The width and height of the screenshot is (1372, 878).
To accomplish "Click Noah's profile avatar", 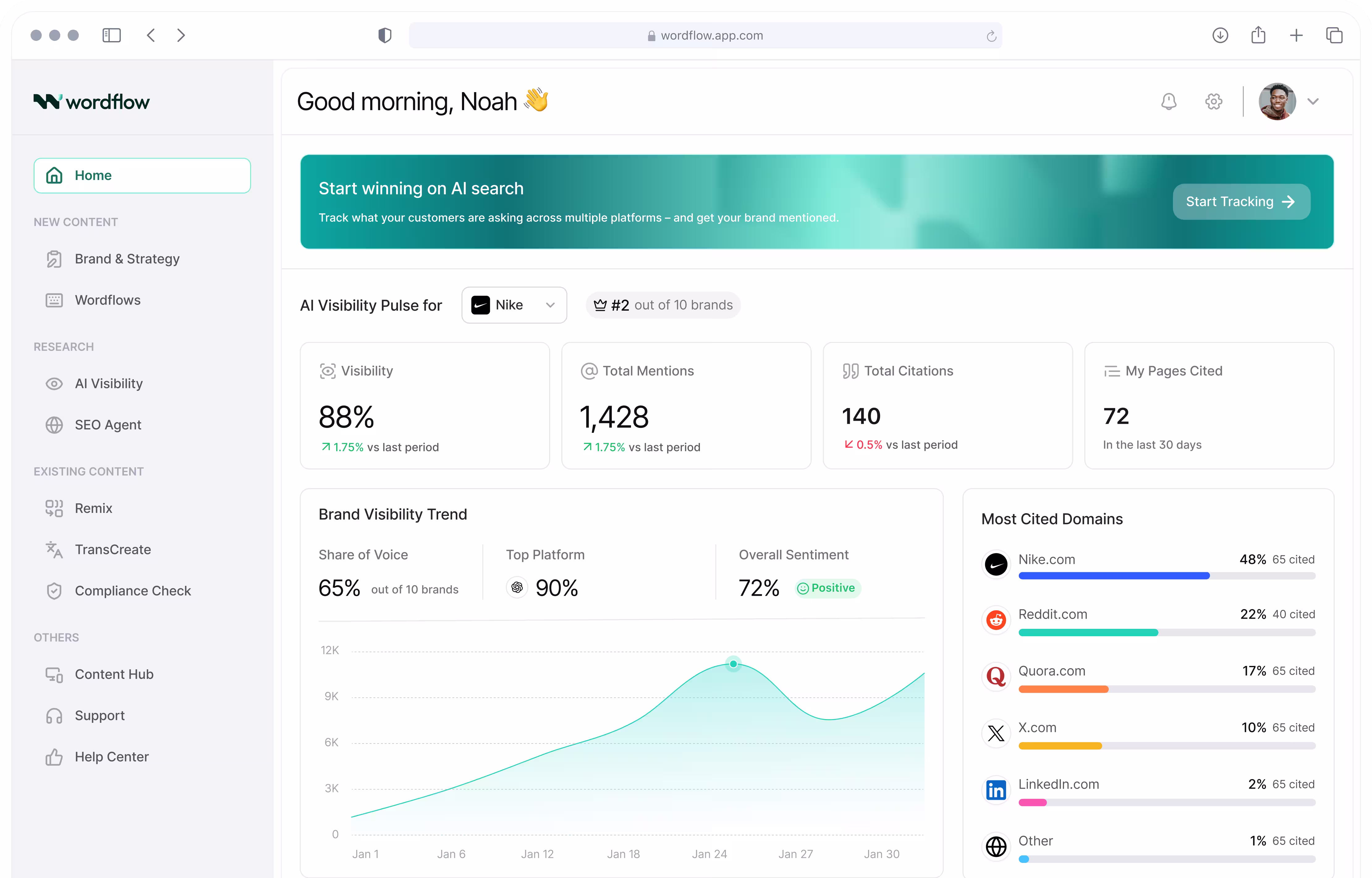I will [1277, 101].
